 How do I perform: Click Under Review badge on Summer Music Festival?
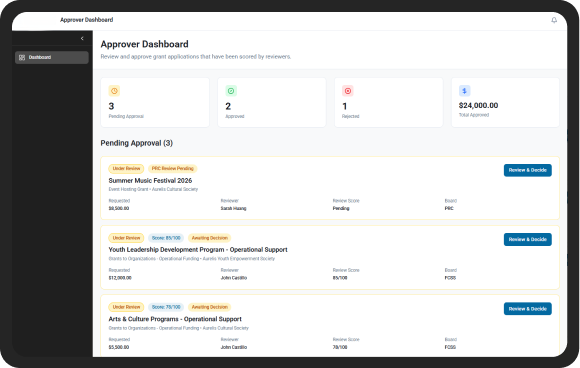127,169
